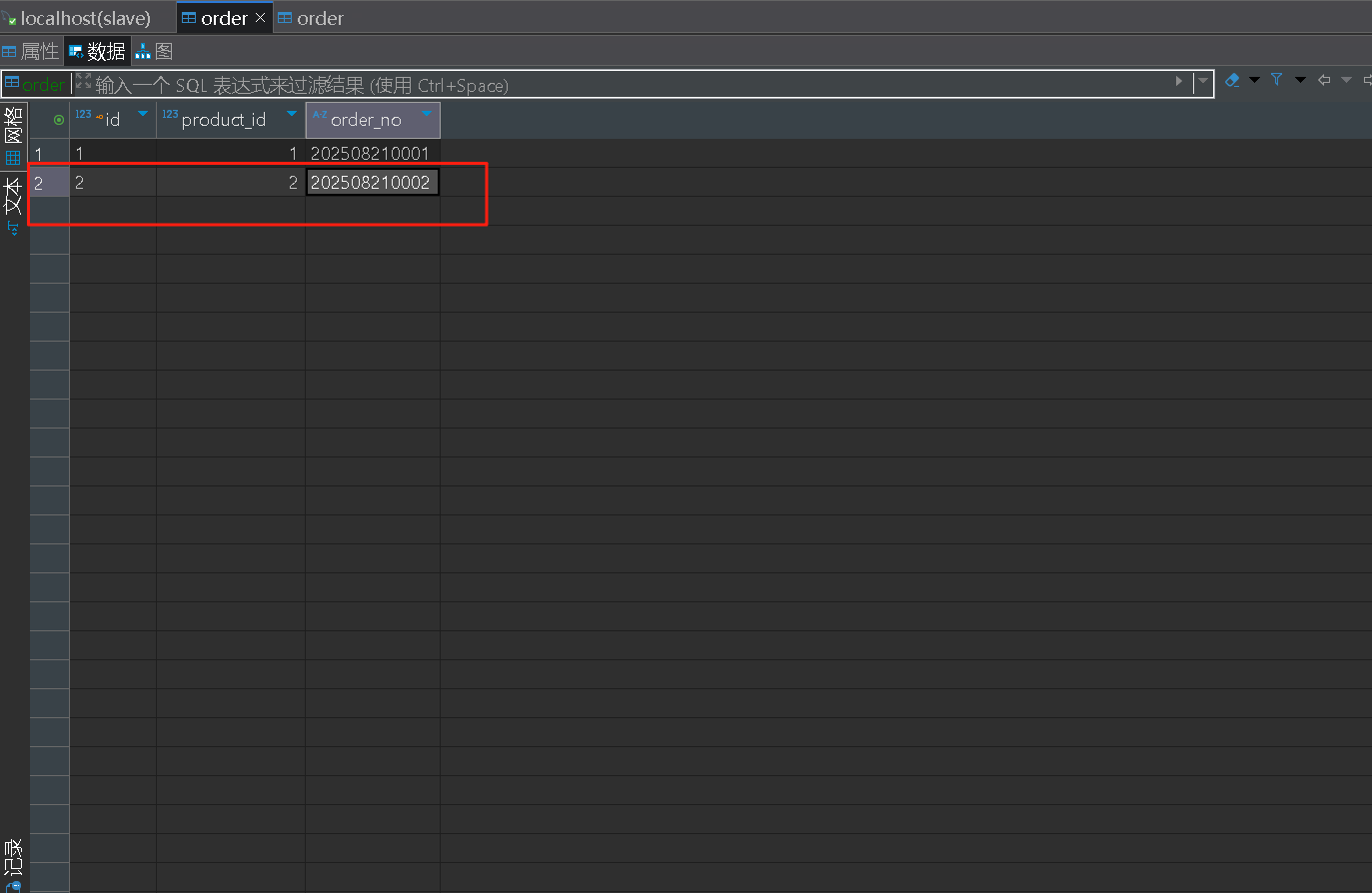Apply the filter with the play arrow
The width and height of the screenshot is (1372, 893).
click(1179, 81)
